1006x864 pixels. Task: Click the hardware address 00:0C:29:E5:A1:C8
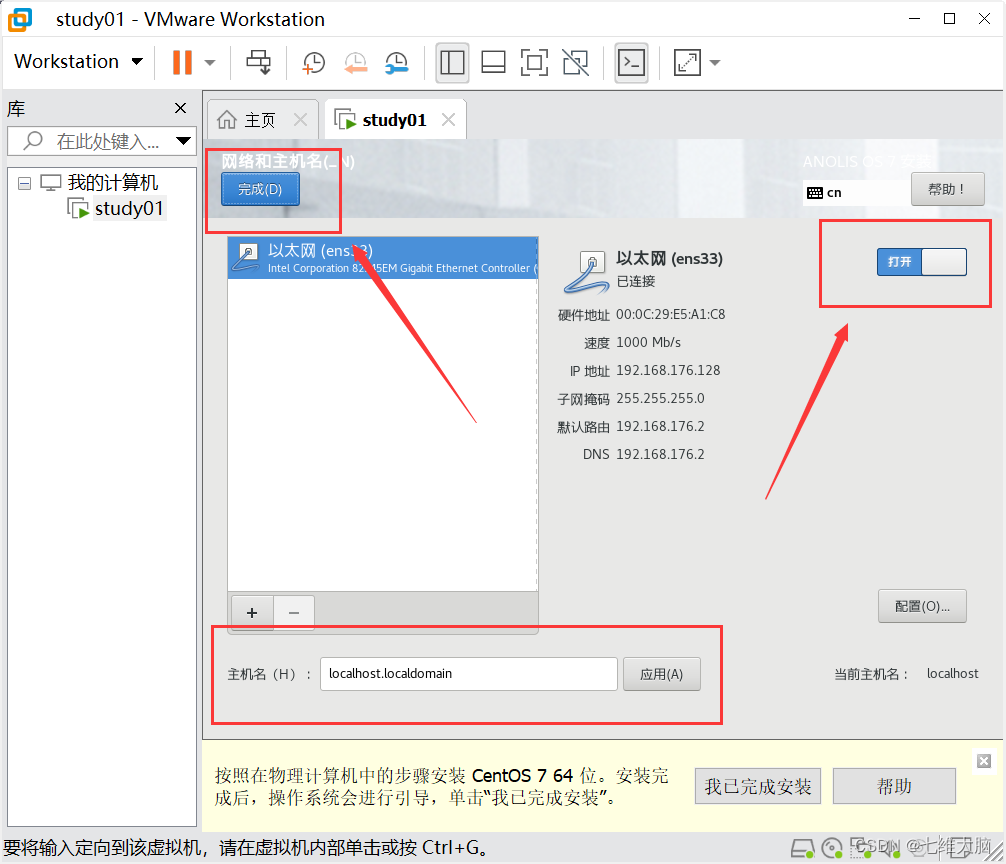670,314
